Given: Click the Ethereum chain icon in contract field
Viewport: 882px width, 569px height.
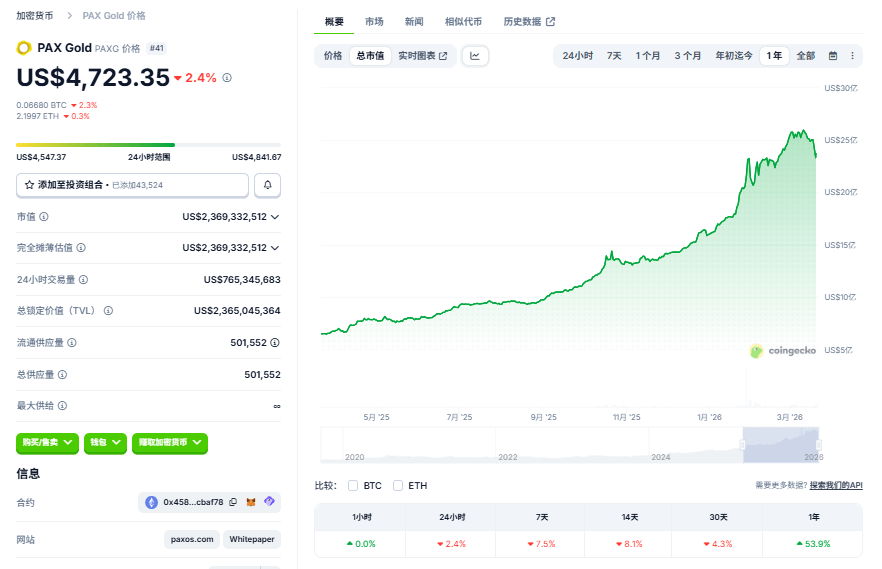Looking at the screenshot, I should point(151,502).
